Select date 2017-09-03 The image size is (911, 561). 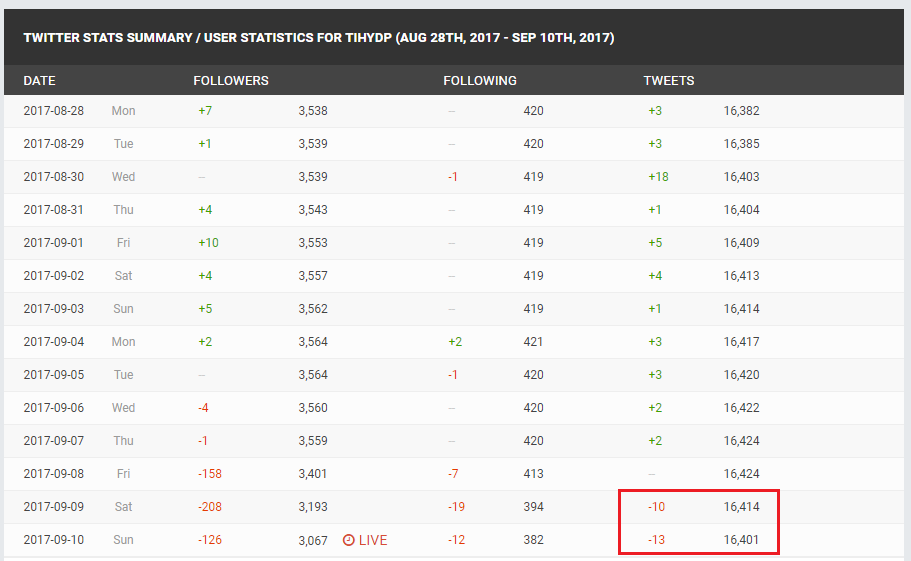point(53,309)
